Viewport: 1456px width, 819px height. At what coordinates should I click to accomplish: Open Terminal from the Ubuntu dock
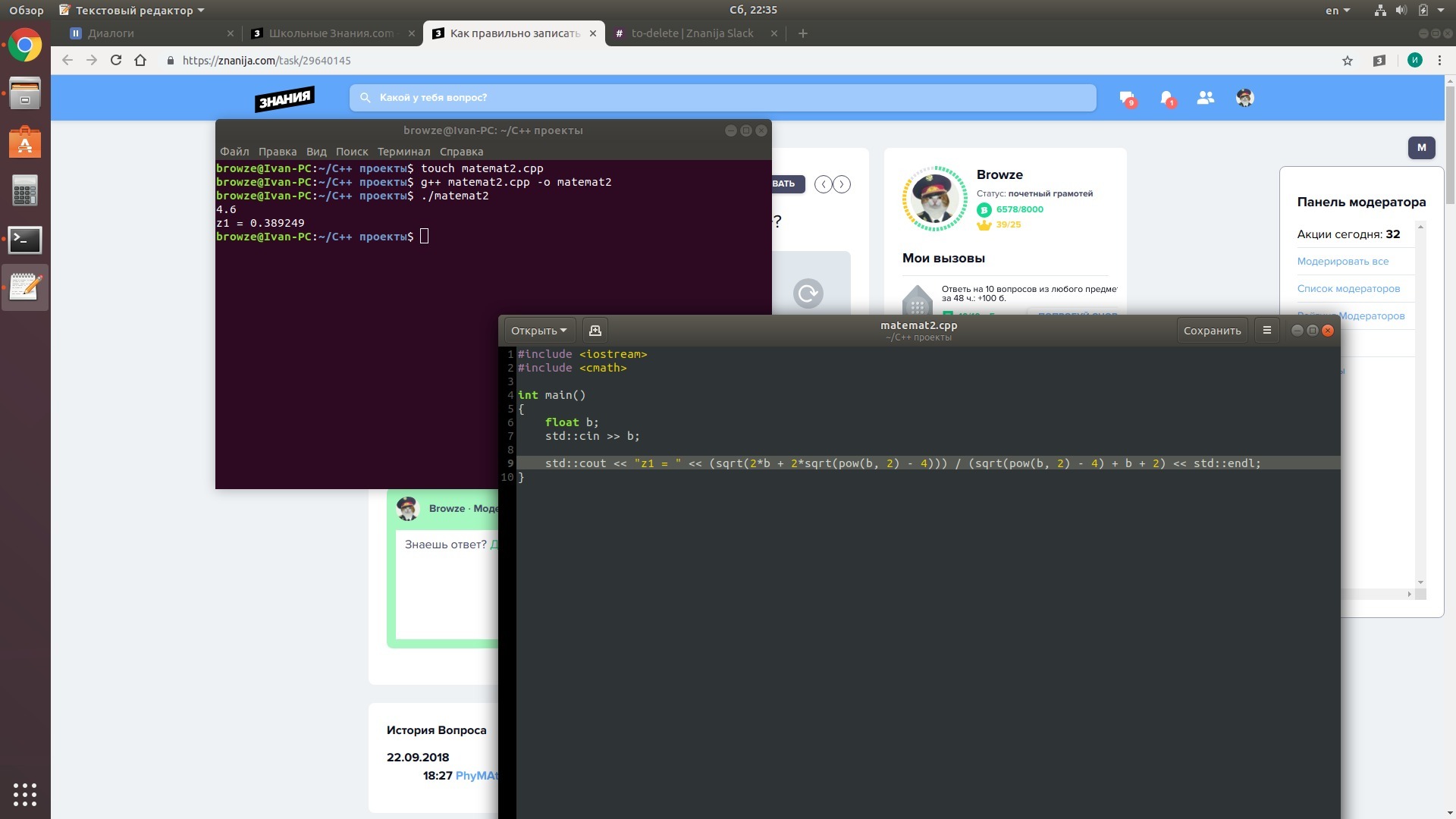(x=25, y=240)
